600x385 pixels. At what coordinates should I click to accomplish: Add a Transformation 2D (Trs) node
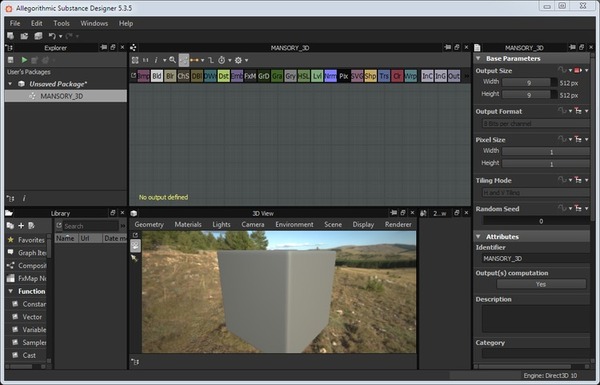tap(384, 76)
